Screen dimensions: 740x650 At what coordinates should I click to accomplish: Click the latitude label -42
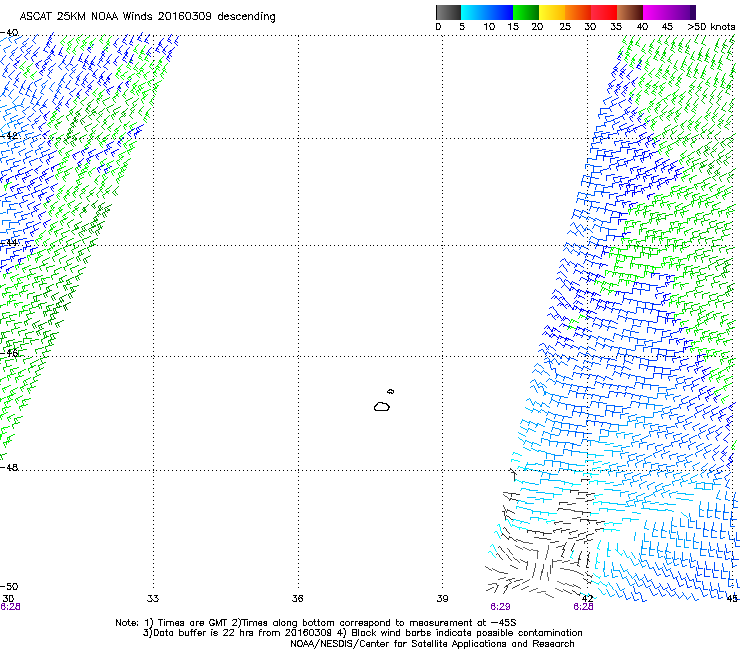[9, 136]
